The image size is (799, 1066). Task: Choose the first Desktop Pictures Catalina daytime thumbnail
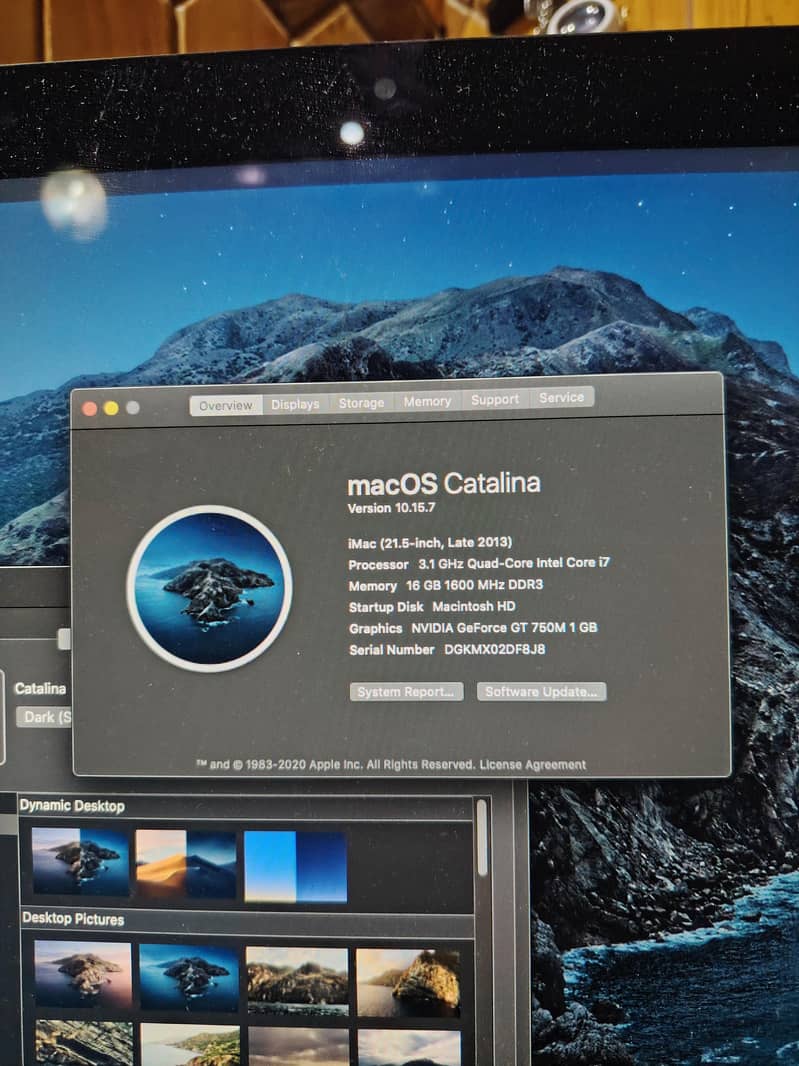(x=83, y=974)
